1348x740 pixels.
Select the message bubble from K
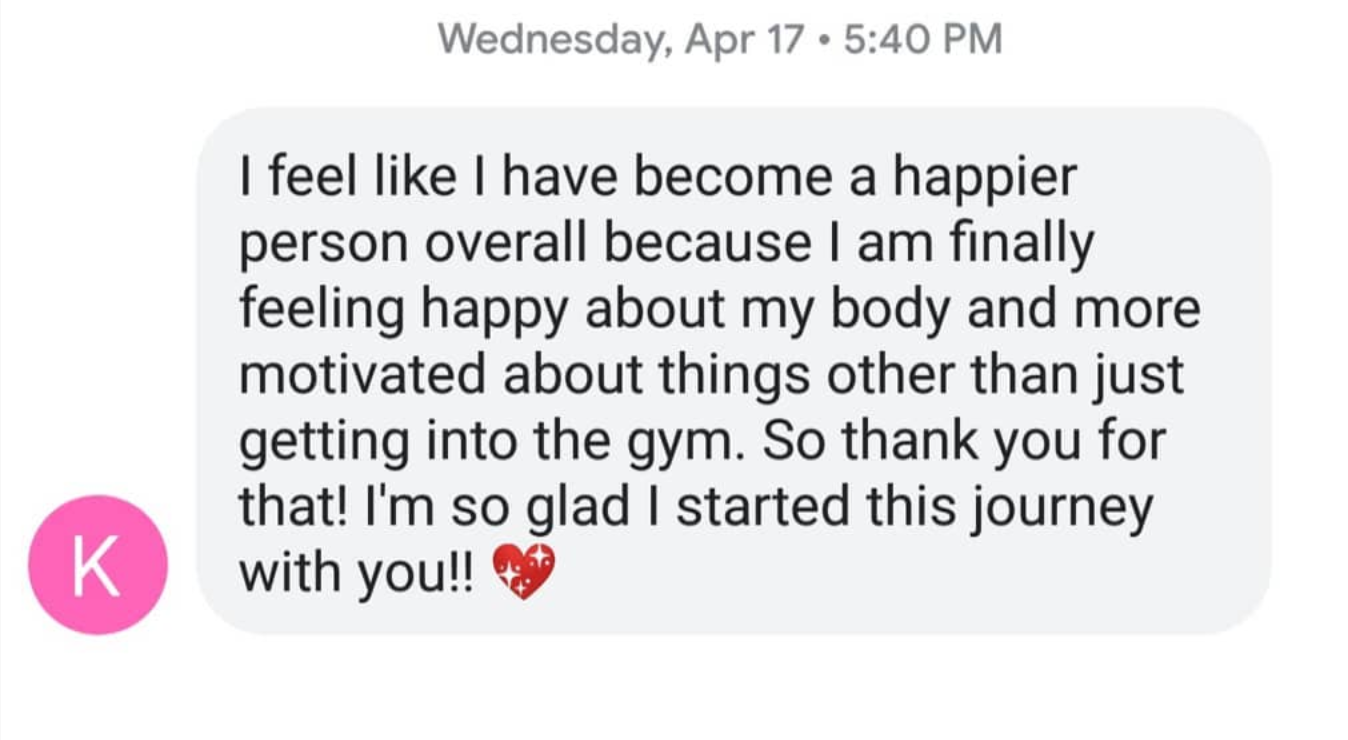coord(734,370)
